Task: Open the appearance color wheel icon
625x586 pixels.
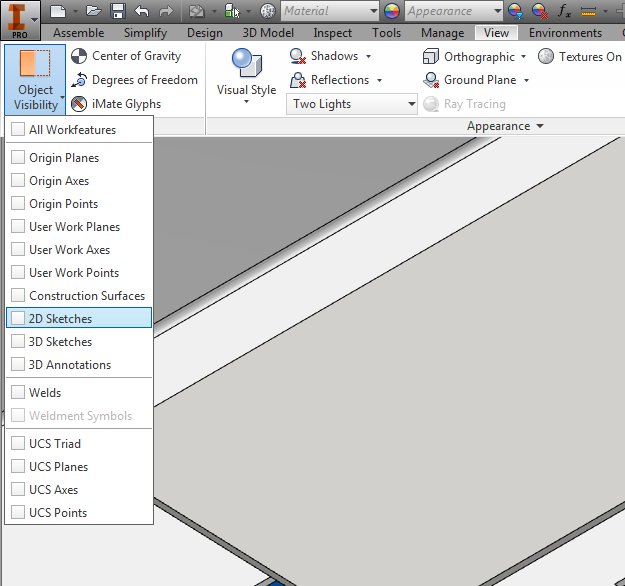Action: click(392, 11)
